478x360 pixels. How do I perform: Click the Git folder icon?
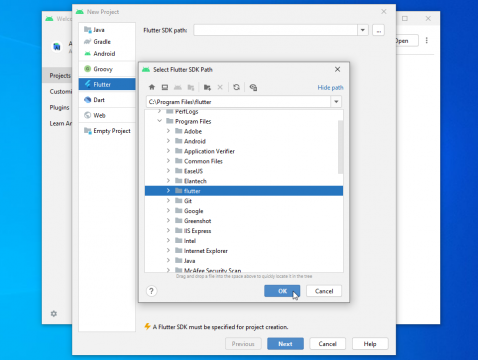click(x=179, y=201)
